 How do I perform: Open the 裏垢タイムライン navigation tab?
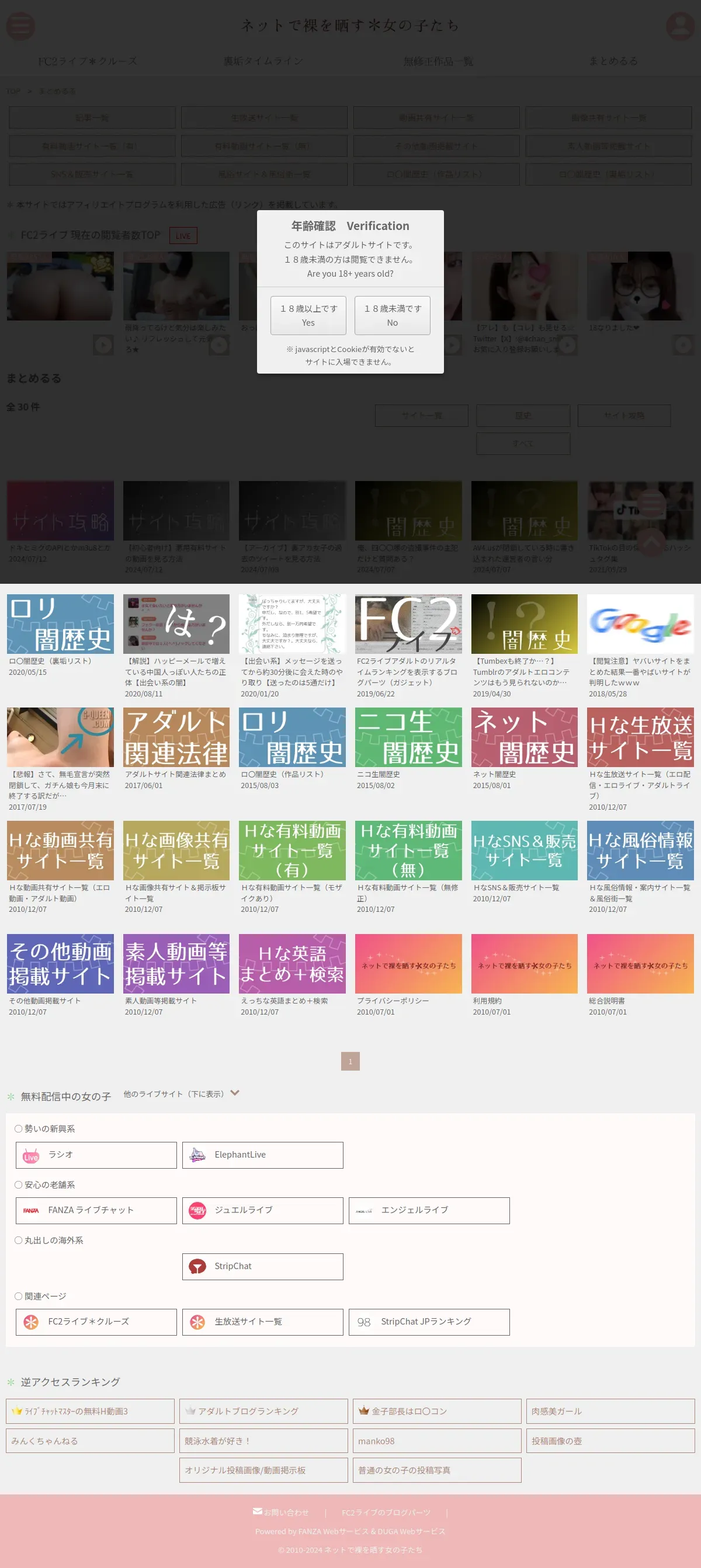(263, 61)
